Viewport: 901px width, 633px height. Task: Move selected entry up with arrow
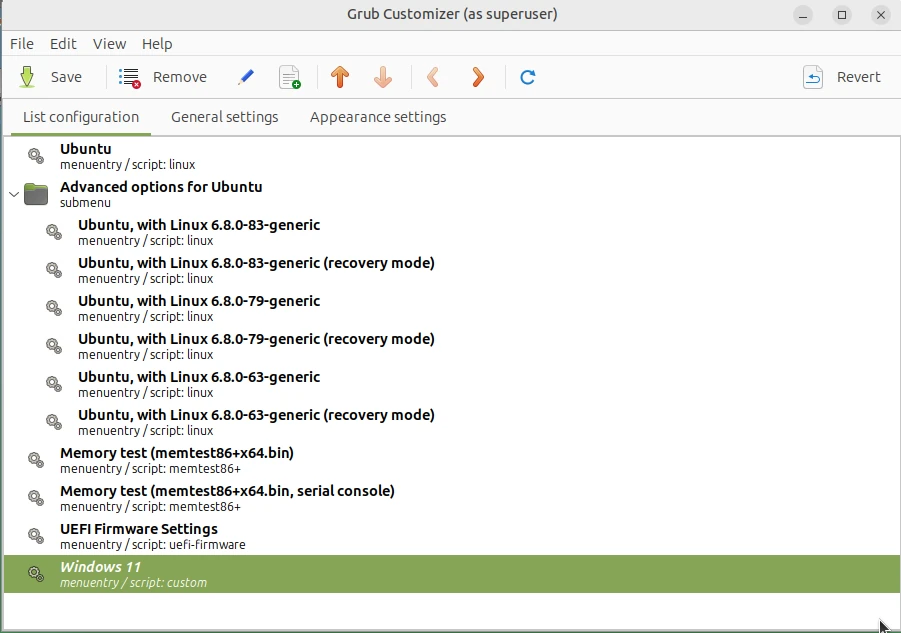(340, 77)
